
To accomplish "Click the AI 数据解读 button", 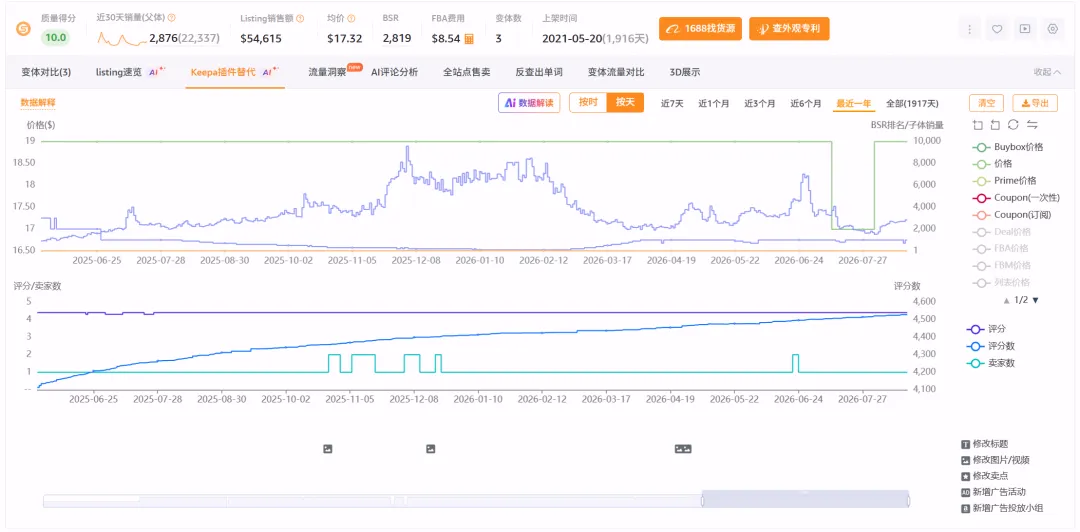I will tap(529, 103).
